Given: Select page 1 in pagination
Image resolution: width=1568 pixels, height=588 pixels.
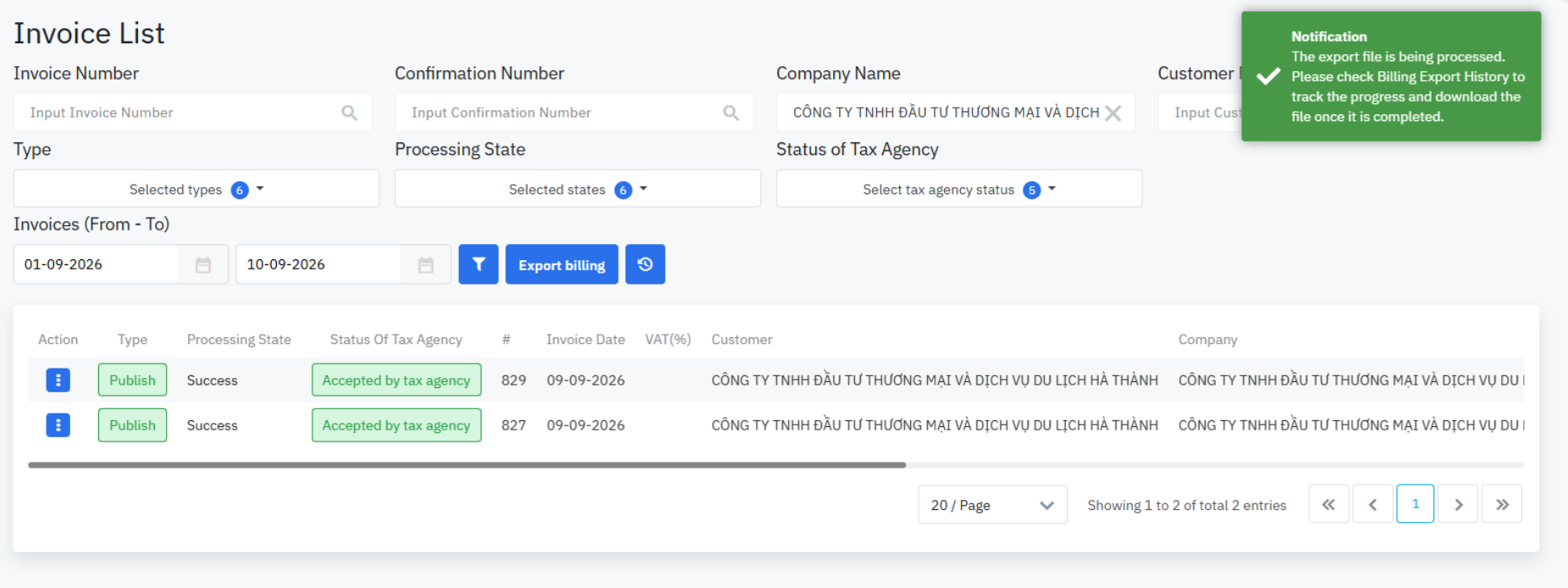Looking at the screenshot, I should pyautogui.click(x=1416, y=504).
